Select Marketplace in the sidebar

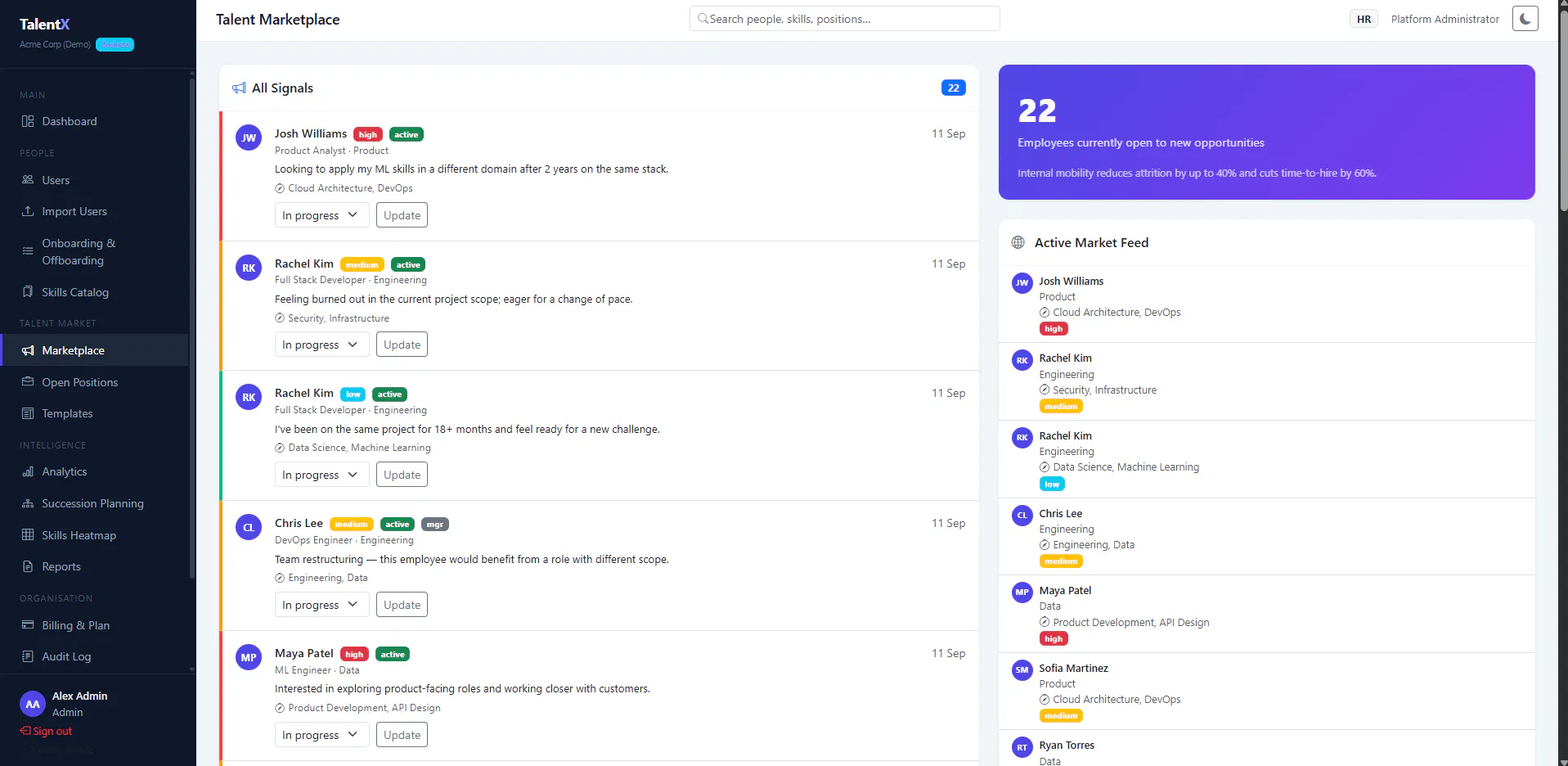point(94,350)
